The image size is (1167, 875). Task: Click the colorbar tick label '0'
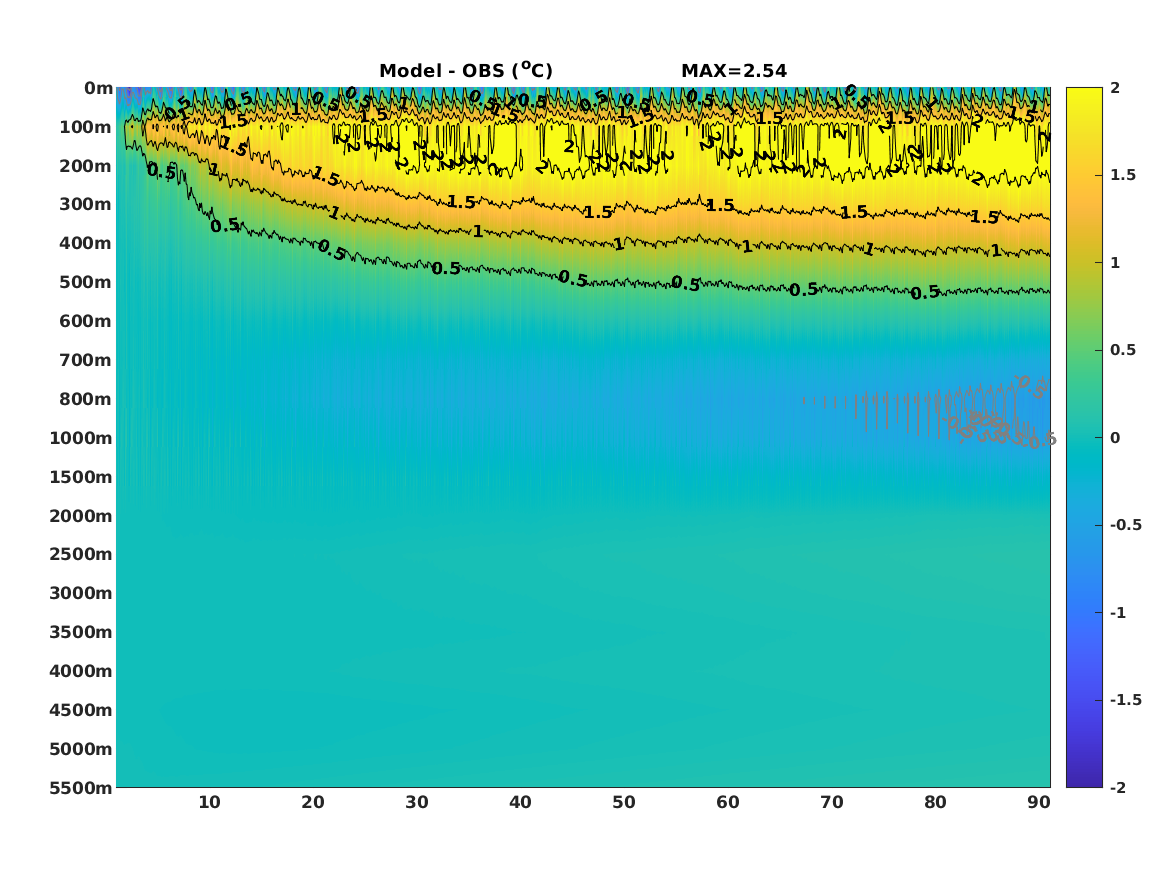coord(1115,438)
